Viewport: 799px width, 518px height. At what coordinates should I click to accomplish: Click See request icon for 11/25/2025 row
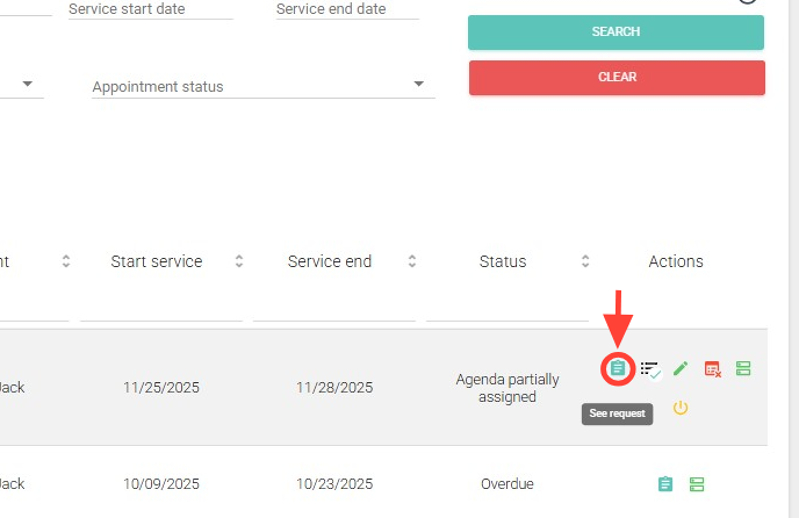point(618,369)
